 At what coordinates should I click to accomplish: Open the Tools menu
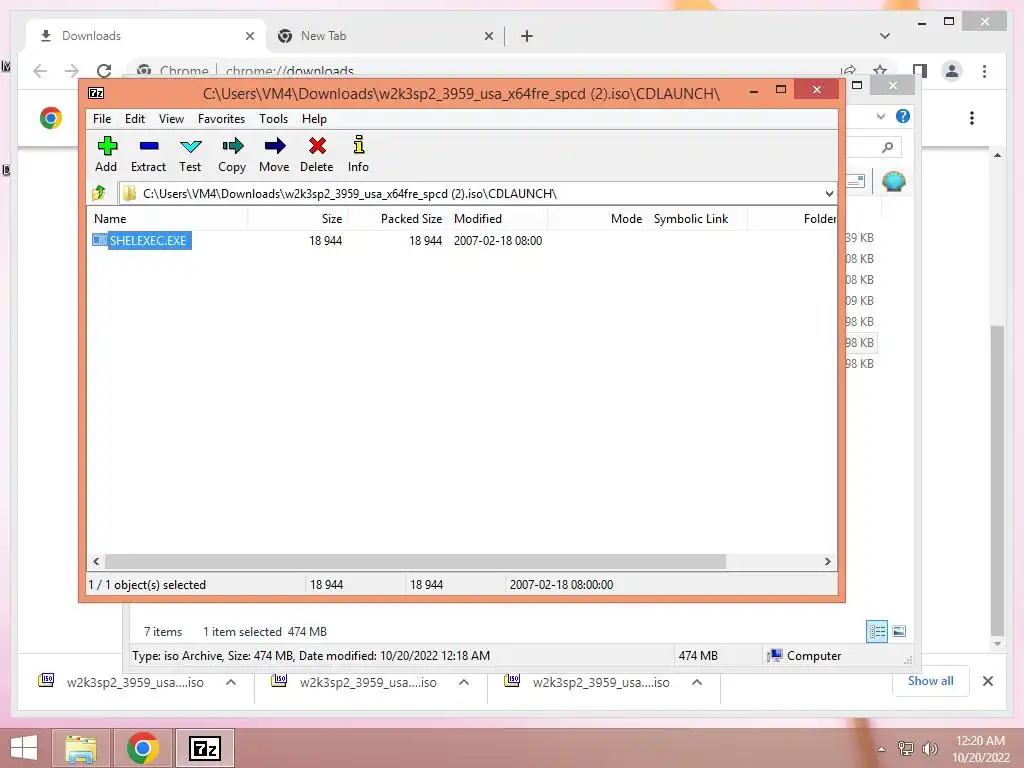[x=273, y=119]
